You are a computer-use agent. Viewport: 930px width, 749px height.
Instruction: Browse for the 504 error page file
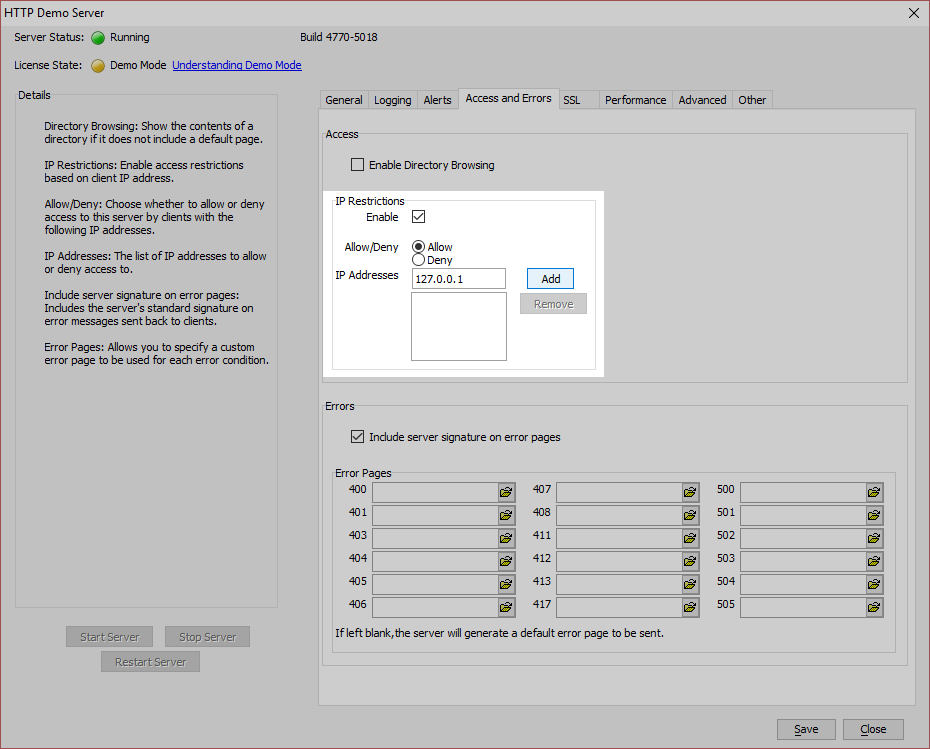pyautogui.click(x=874, y=584)
